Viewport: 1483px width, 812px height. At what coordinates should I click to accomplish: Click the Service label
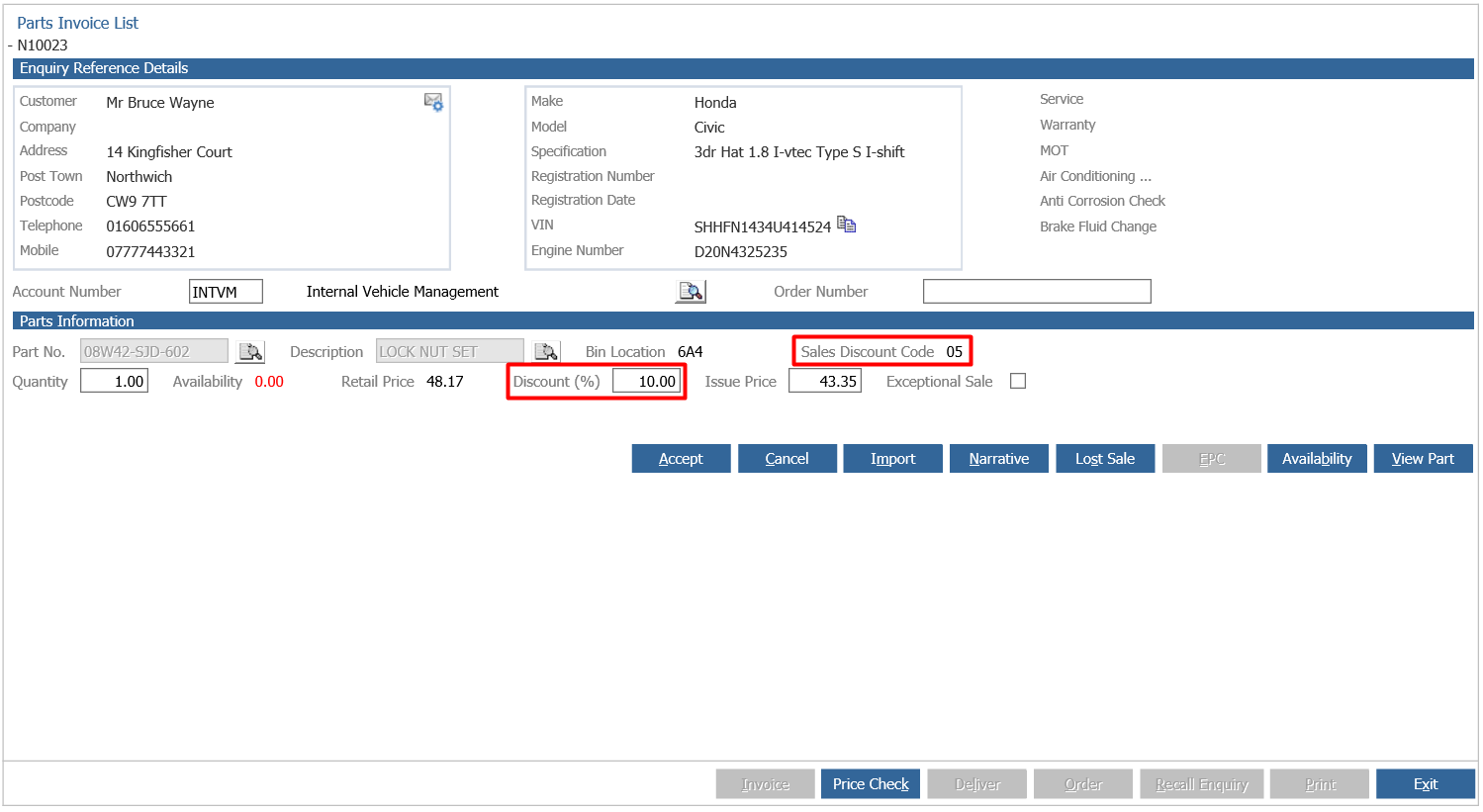pyautogui.click(x=1062, y=99)
